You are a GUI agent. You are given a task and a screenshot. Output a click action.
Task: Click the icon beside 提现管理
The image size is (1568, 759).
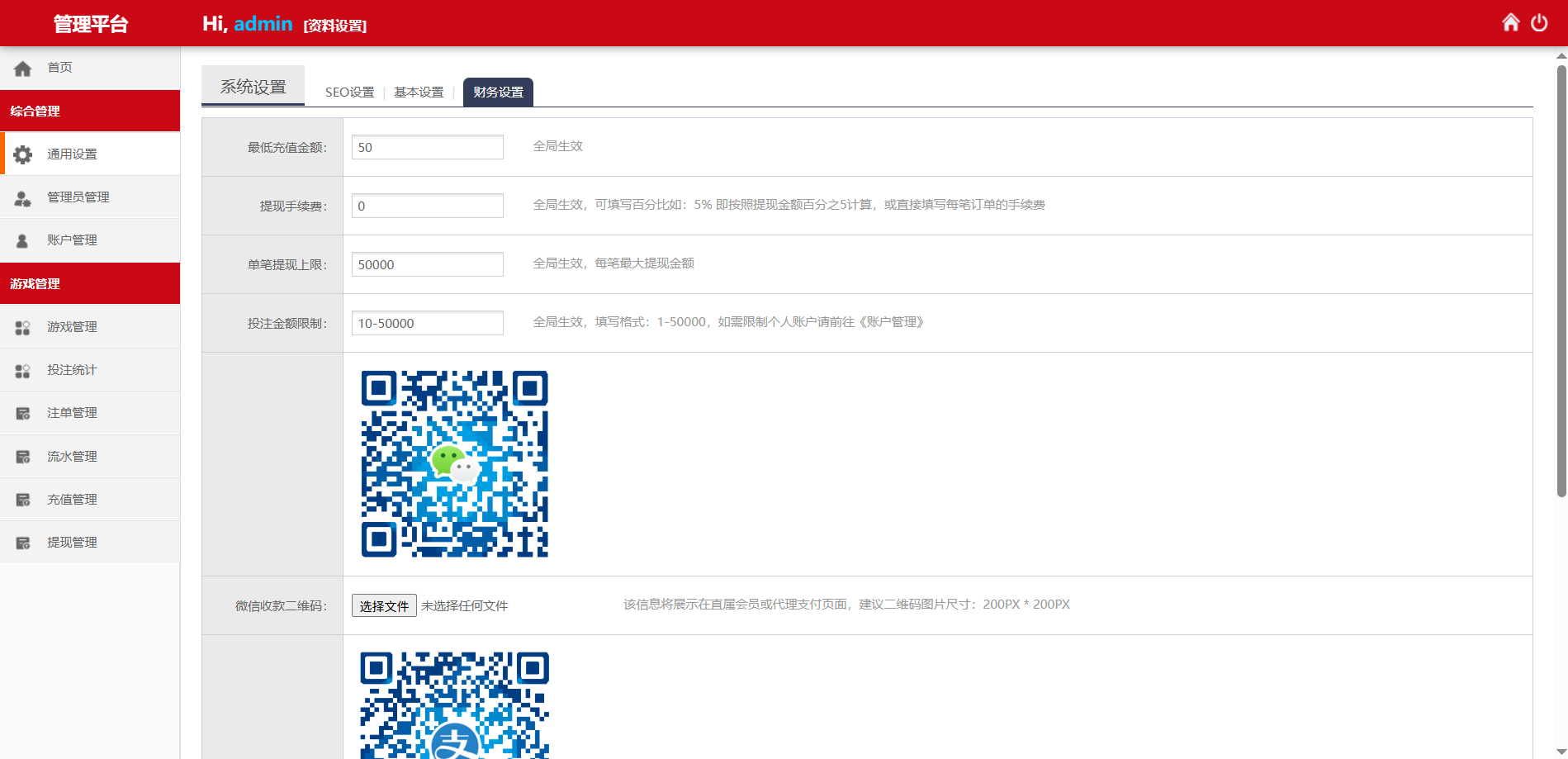coord(23,543)
